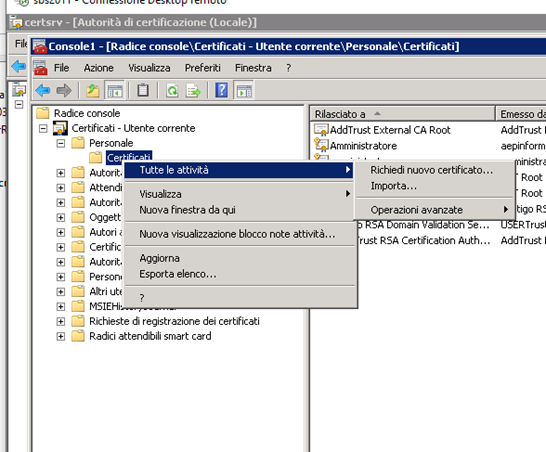
Task: Click the Export list toolbar icon
Action: tap(193, 91)
